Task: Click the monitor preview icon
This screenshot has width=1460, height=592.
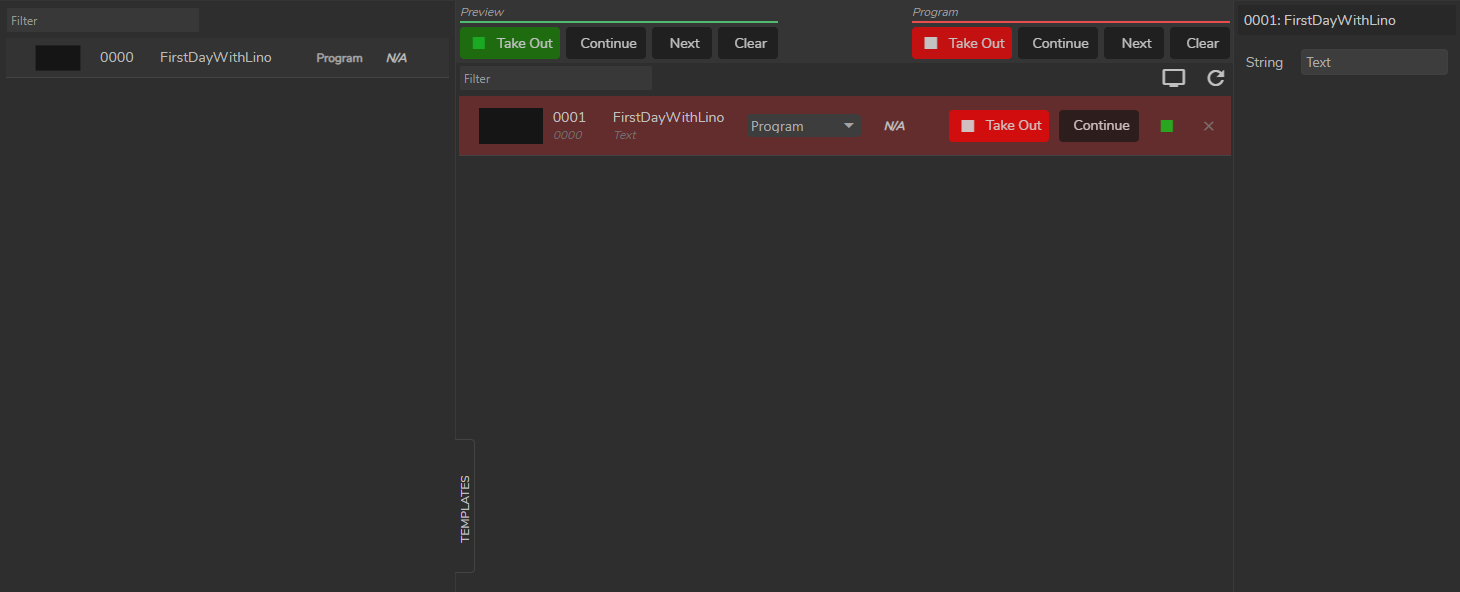Action: point(1173,78)
